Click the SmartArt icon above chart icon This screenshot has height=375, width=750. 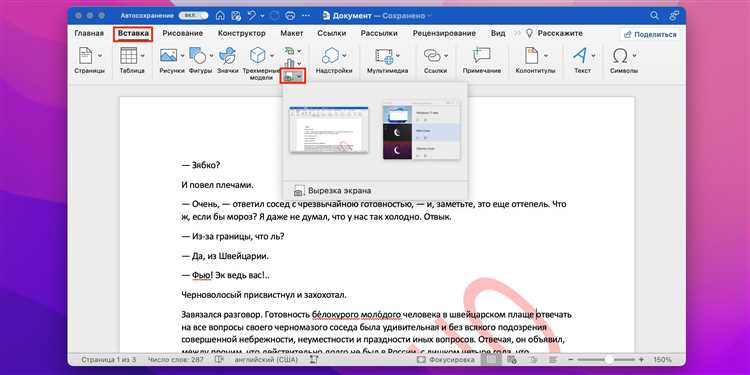[x=289, y=51]
